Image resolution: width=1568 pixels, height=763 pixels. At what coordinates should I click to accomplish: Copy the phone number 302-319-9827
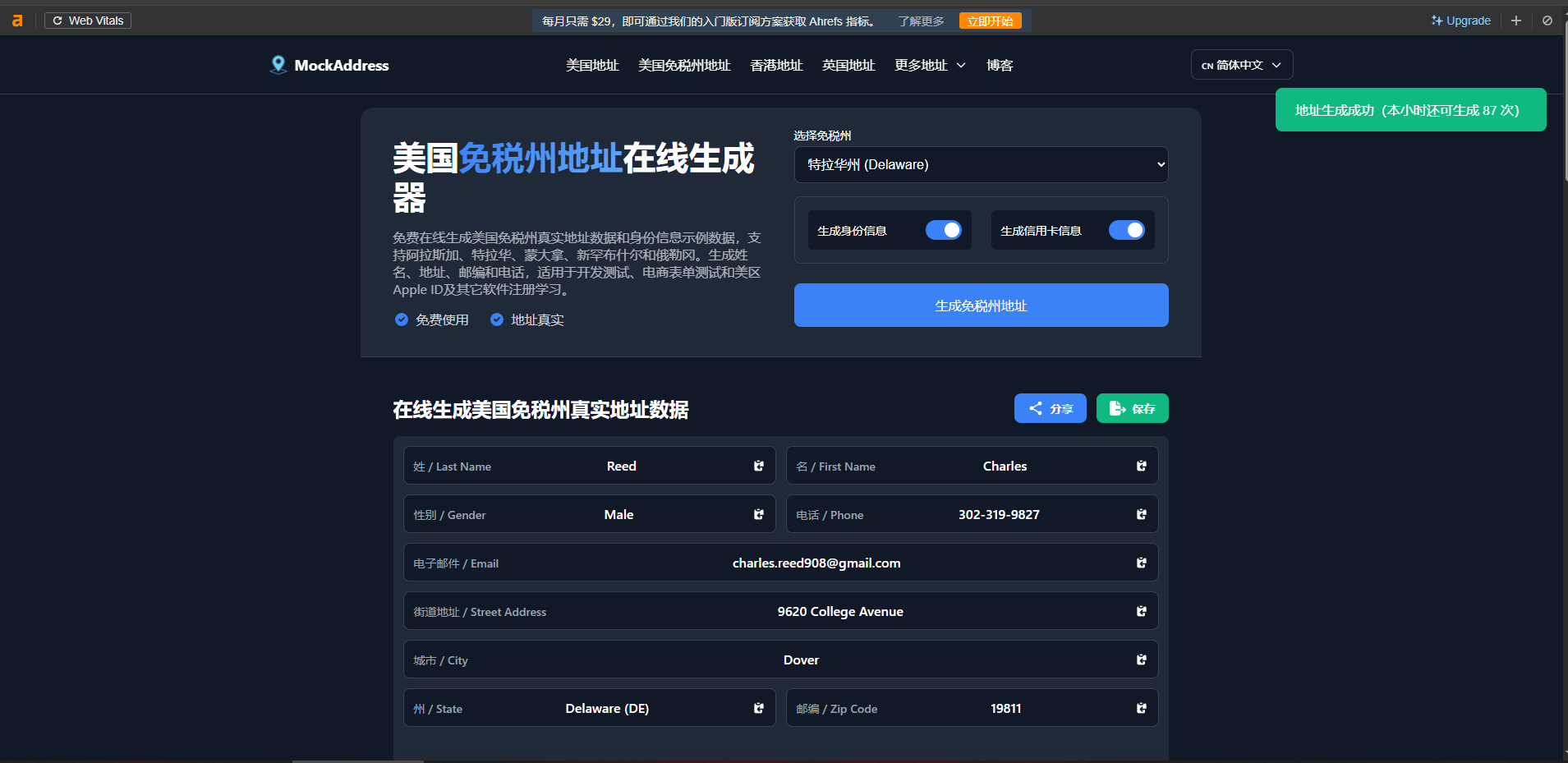click(x=1141, y=515)
